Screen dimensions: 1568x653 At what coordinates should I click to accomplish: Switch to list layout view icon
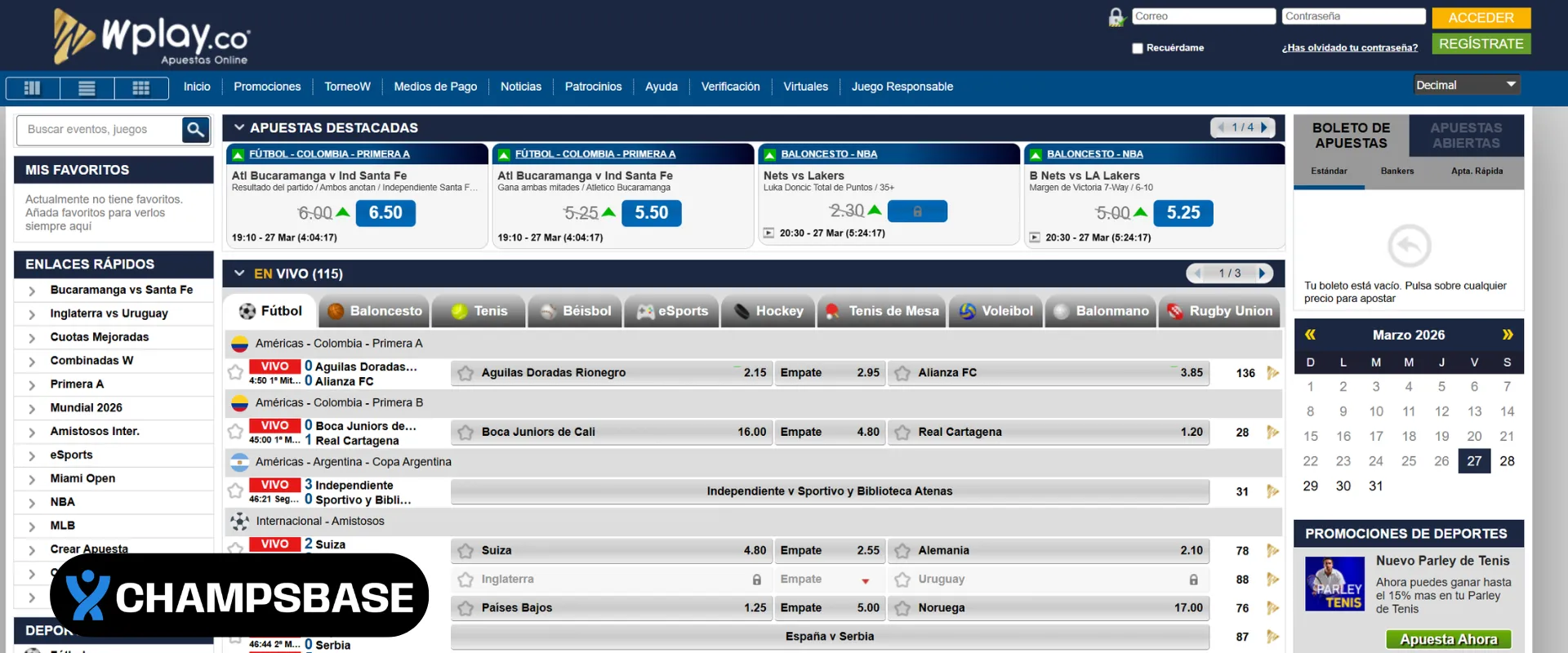coord(87,88)
